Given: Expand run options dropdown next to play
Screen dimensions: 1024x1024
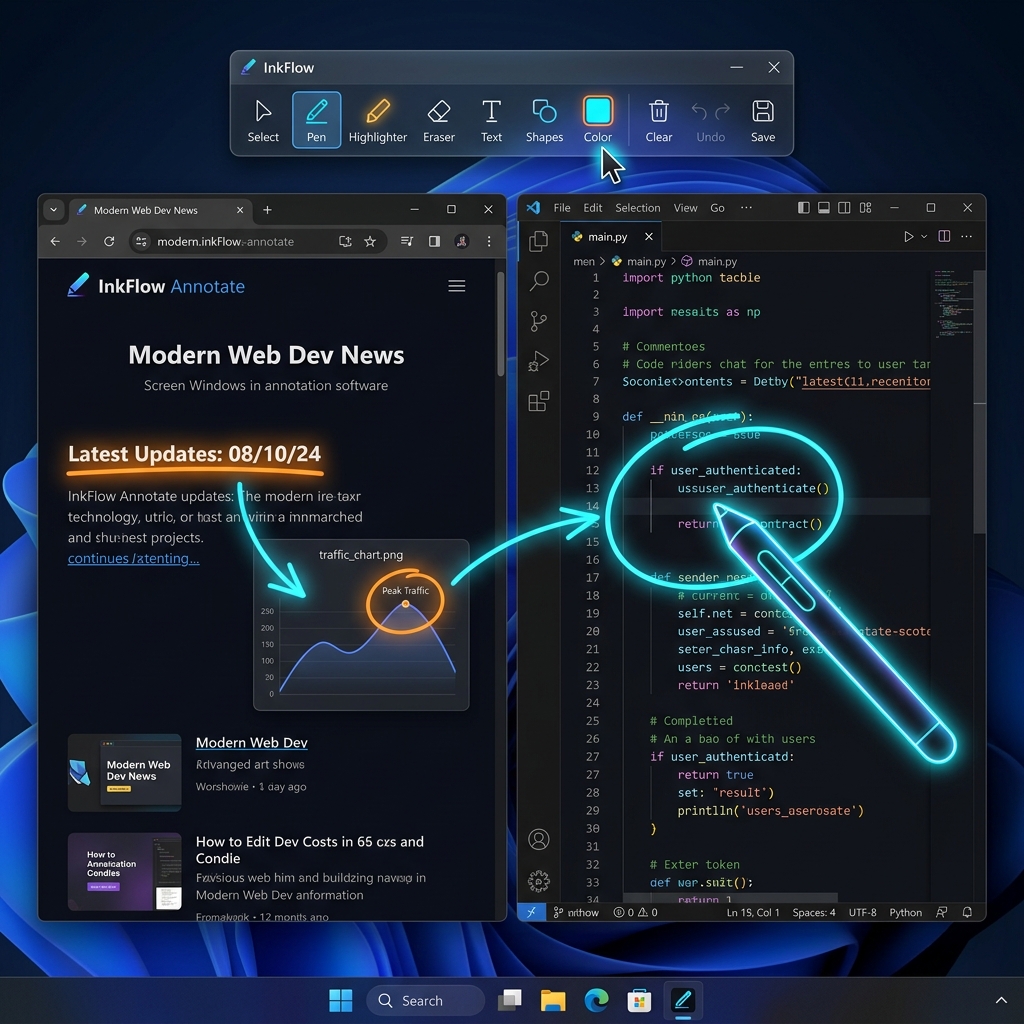Looking at the screenshot, I should tap(924, 236).
